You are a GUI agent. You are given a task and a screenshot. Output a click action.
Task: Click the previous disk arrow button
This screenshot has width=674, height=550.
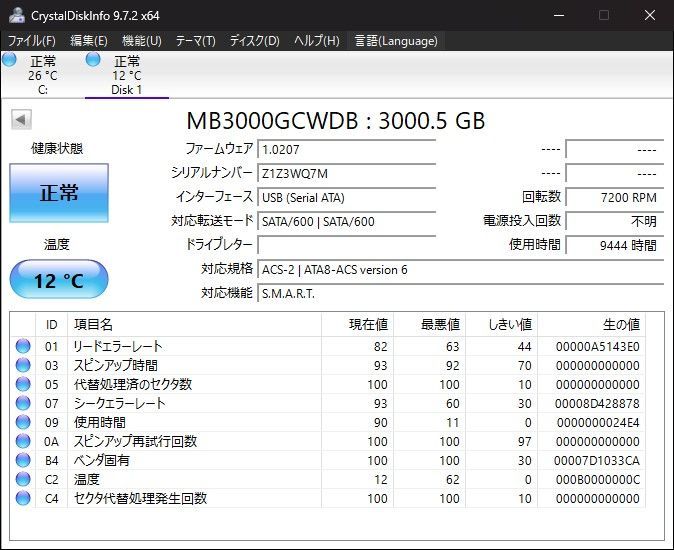21,119
